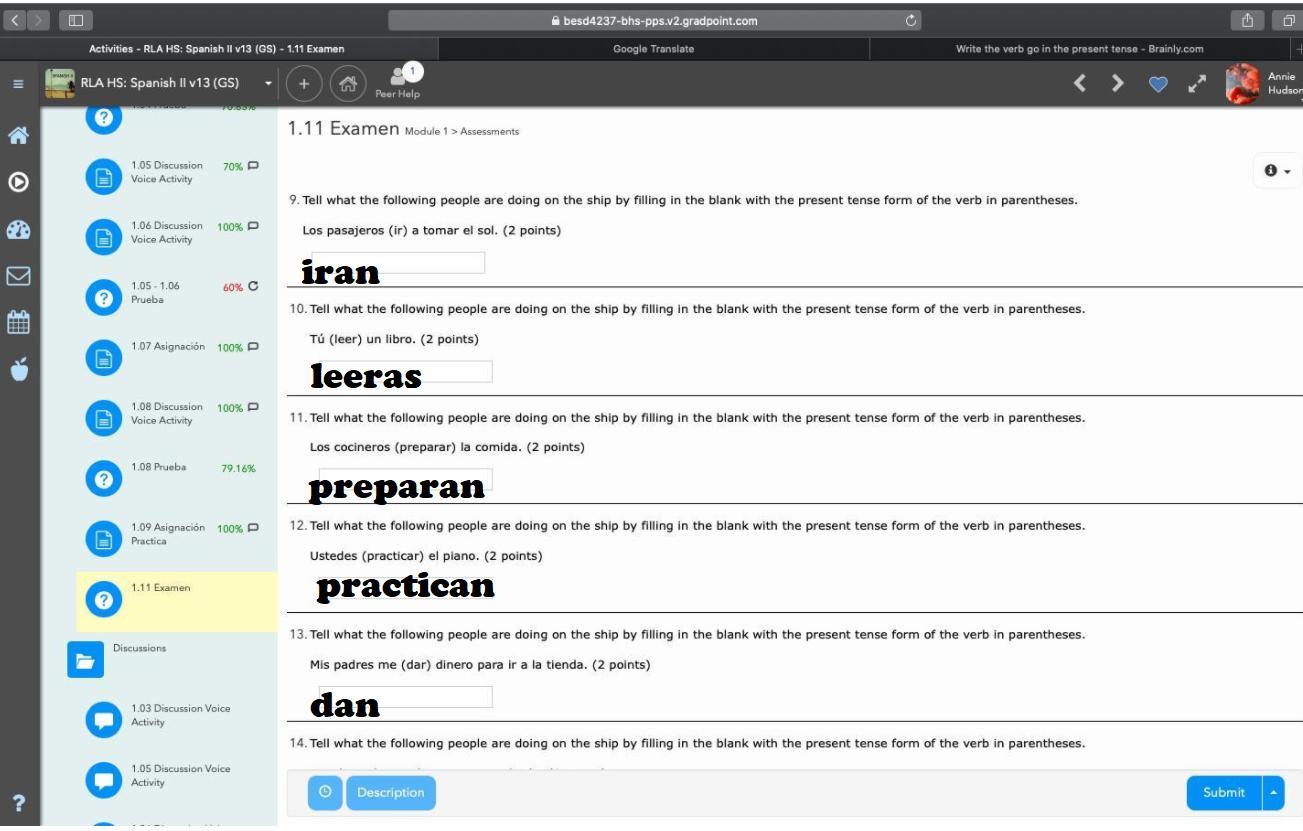This screenshot has width=1303, height=831.
Task: Click the Safari address bar
Action: pyautogui.click(x=655, y=21)
